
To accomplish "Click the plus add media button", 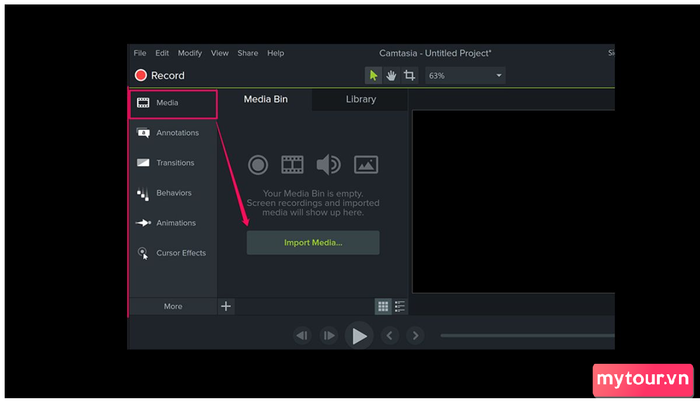I will pyautogui.click(x=226, y=306).
